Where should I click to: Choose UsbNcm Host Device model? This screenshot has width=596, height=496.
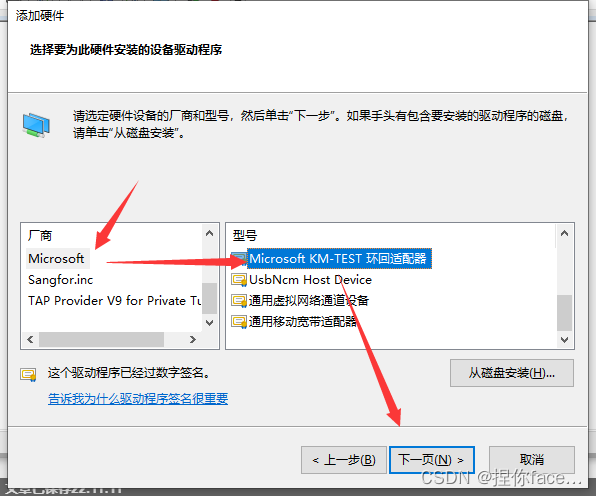[x=310, y=280]
